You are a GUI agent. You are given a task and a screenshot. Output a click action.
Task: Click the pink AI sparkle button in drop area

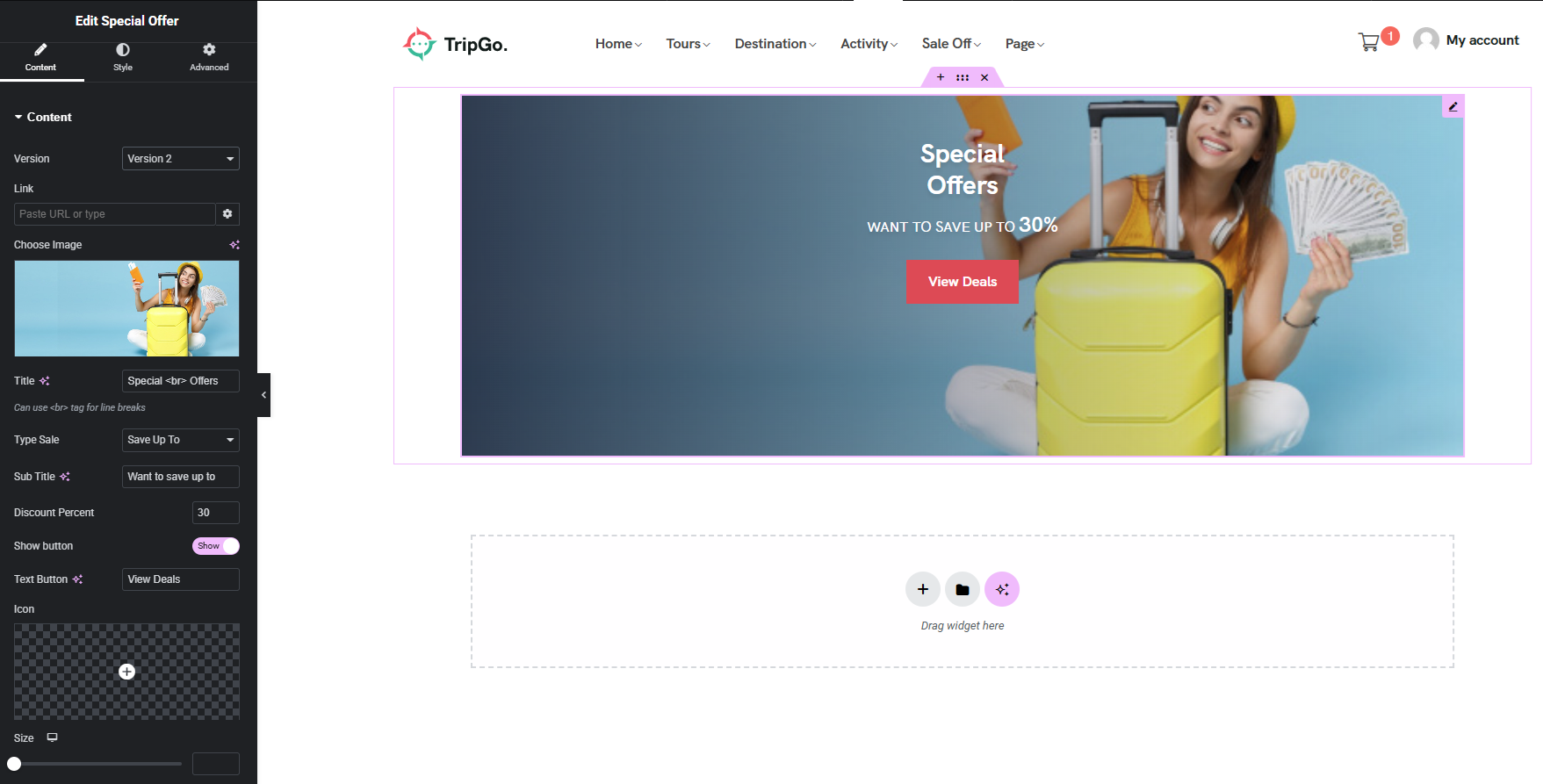pyautogui.click(x=1002, y=589)
